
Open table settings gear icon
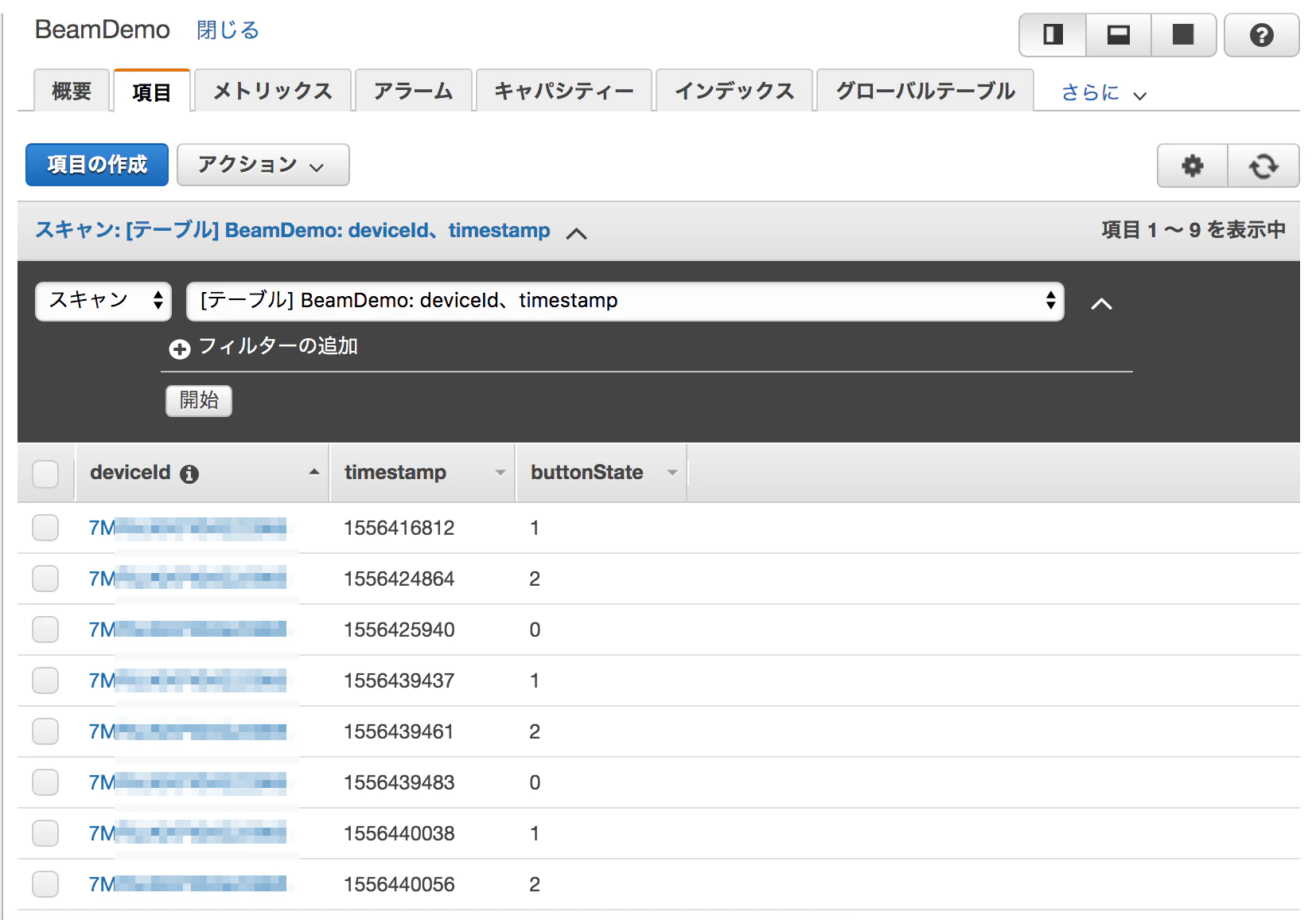click(1192, 166)
